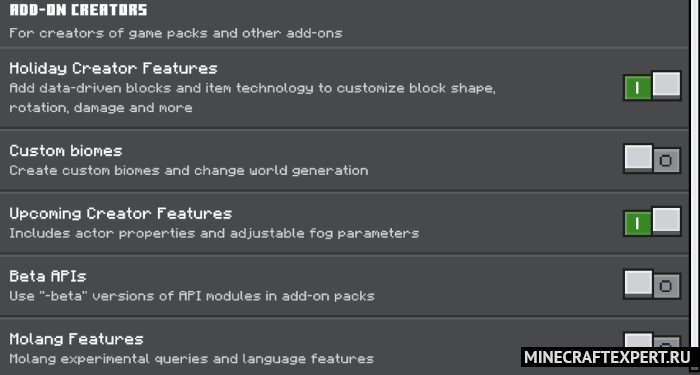Select the Holiday Creator Features title
This screenshot has width=700, height=375.
(113, 68)
